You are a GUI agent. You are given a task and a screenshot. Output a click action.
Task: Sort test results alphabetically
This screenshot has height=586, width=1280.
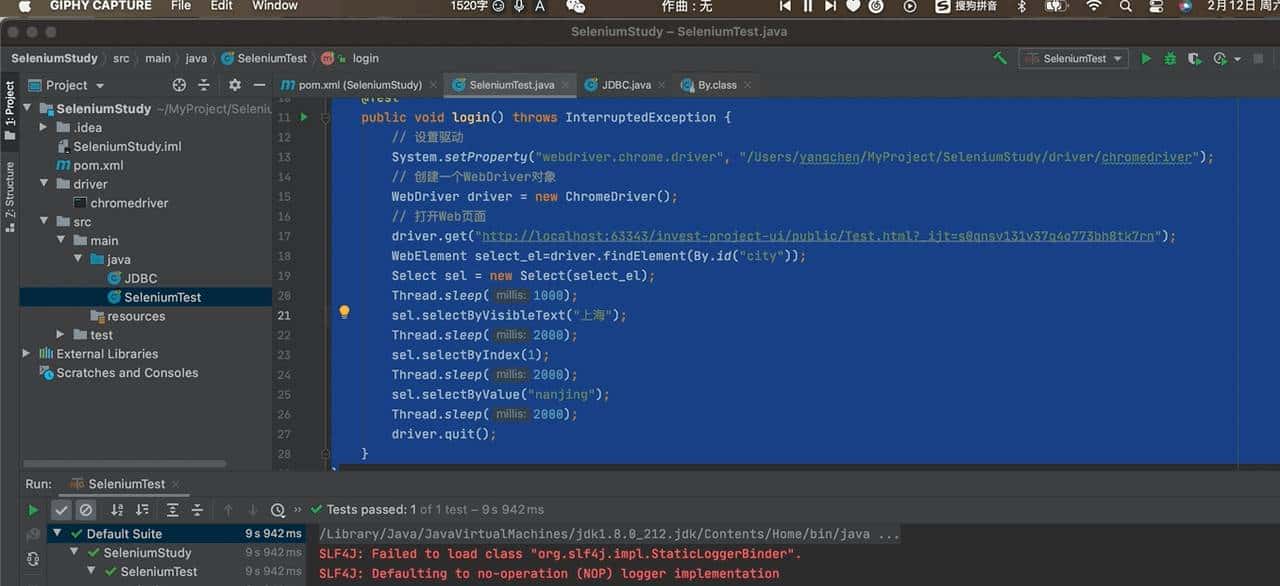pyautogui.click(x=117, y=509)
